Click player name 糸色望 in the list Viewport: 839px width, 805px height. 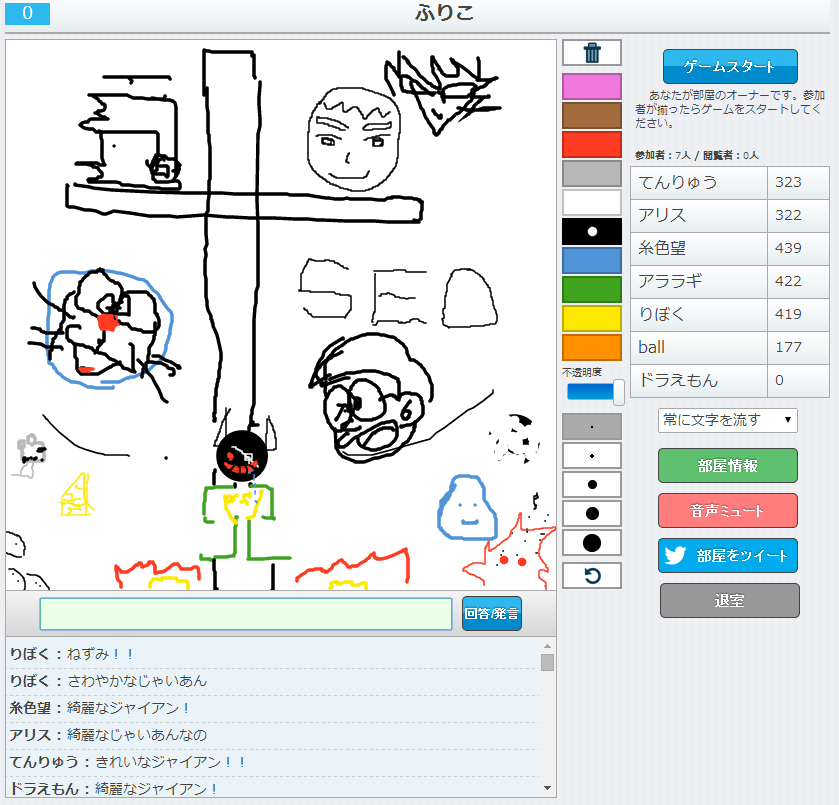662,248
